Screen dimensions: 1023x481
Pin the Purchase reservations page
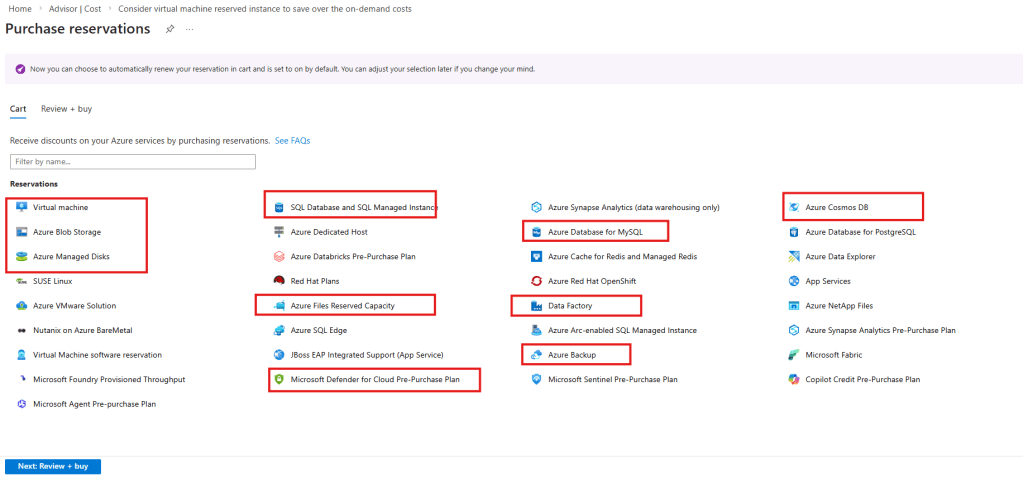click(170, 29)
